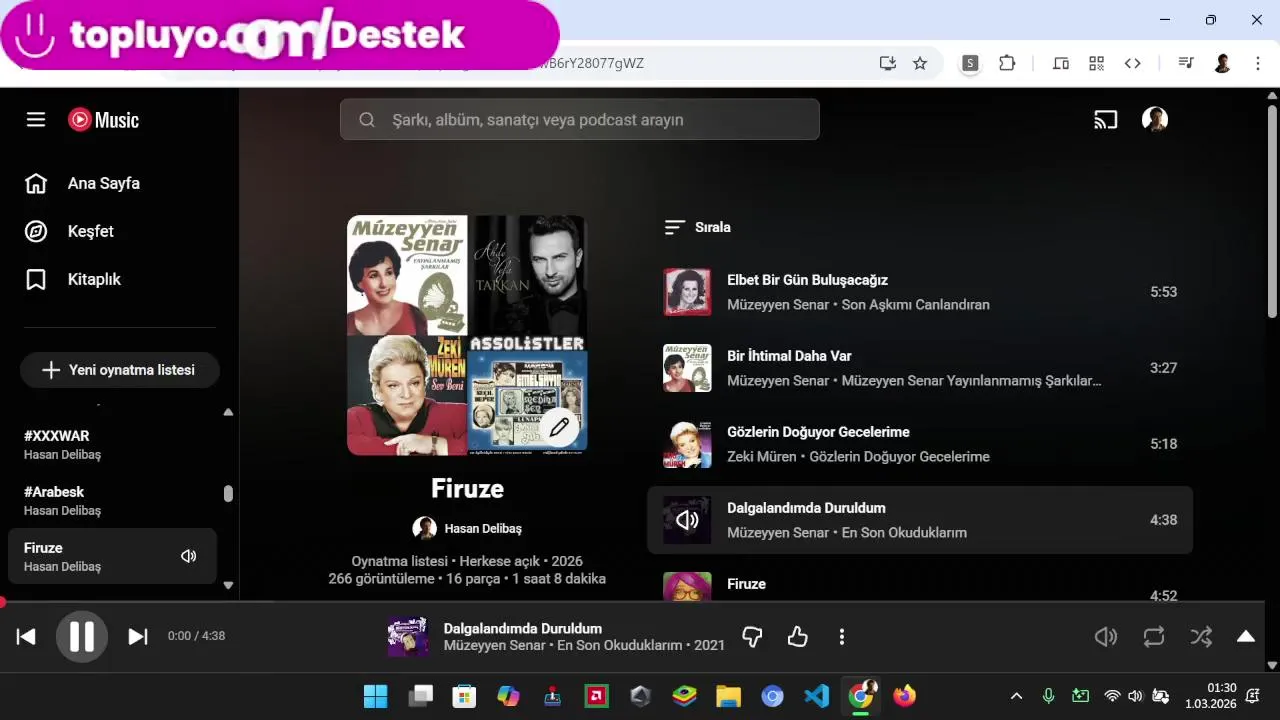The height and width of the screenshot is (720, 1280).
Task: Click Elbet Bir Gün Buluşacağız thumbnail
Action: point(687,292)
